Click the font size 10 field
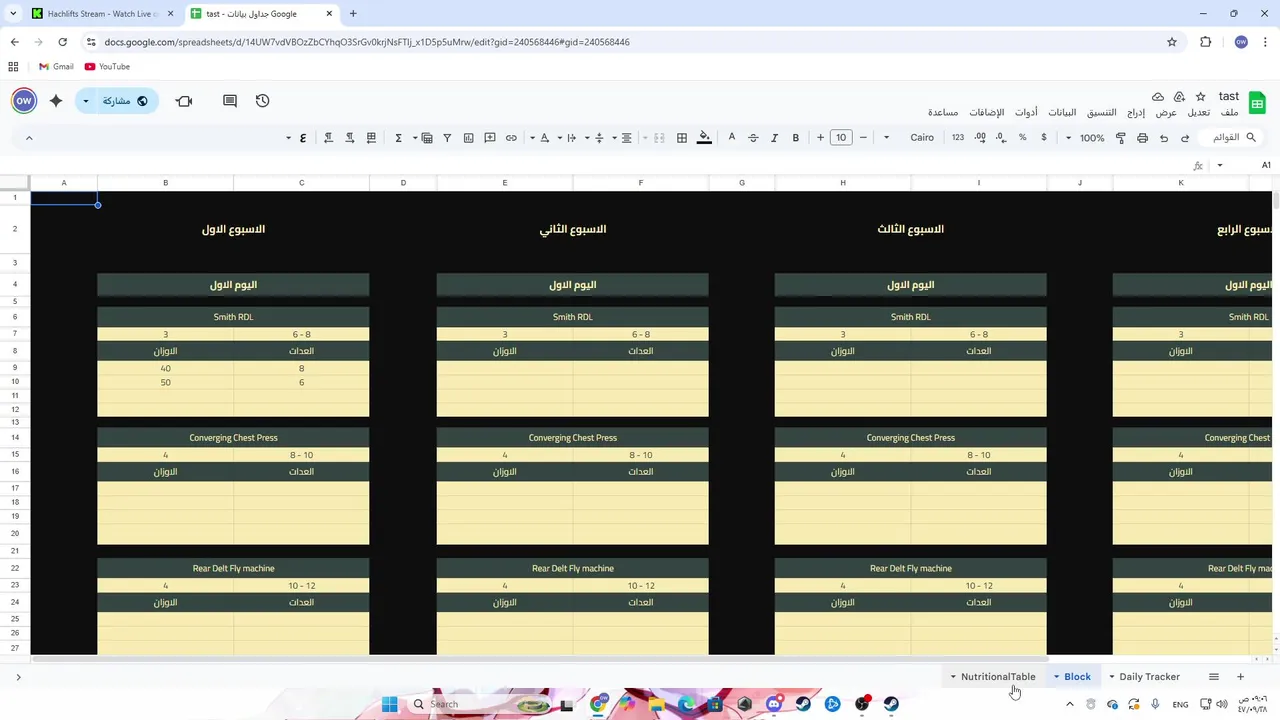The image size is (1280, 720). (841, 138)
